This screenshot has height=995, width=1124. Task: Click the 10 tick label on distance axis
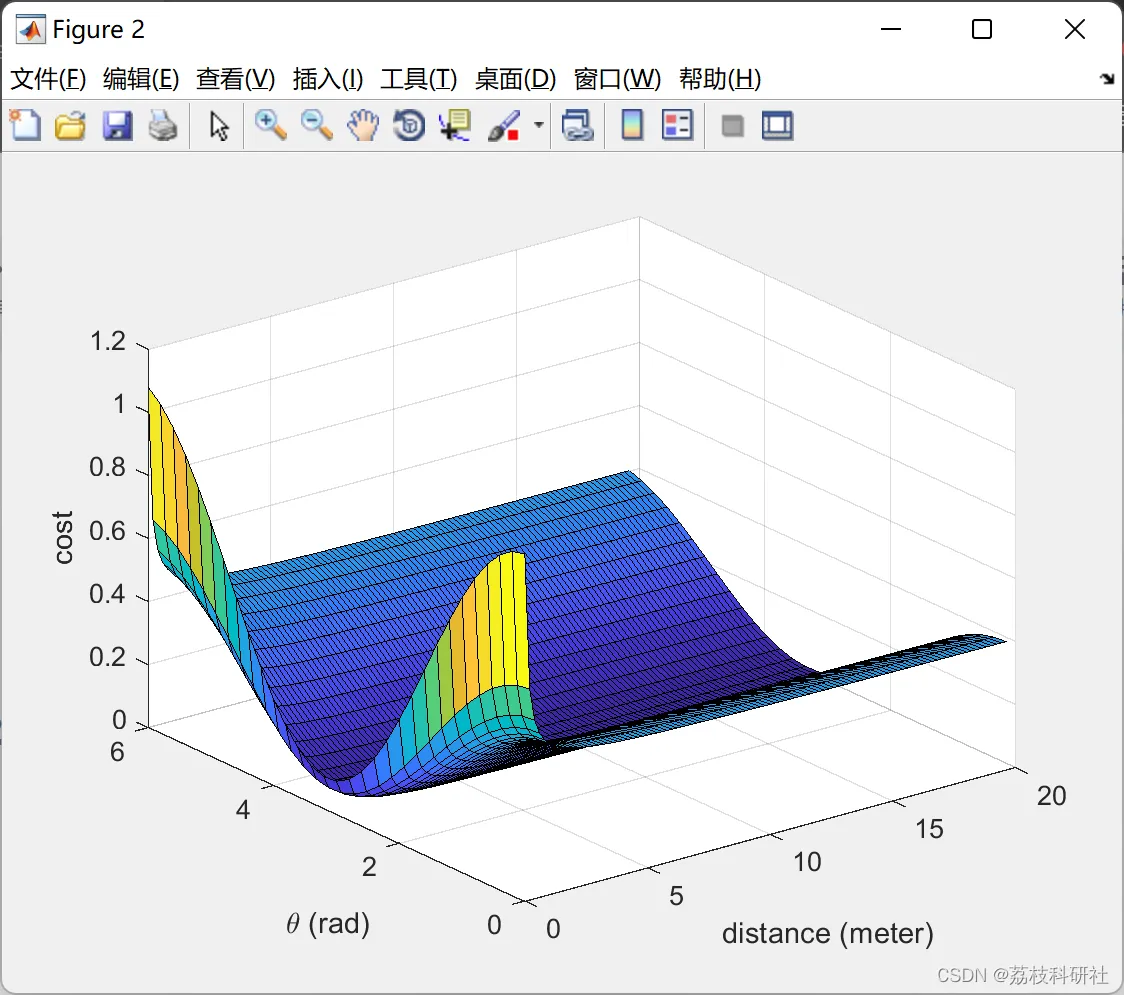click(x=807, y=862)
